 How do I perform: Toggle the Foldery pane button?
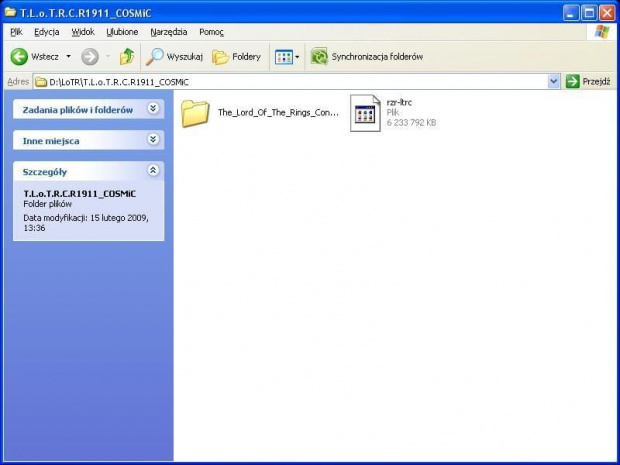click(x=236, y=57)
